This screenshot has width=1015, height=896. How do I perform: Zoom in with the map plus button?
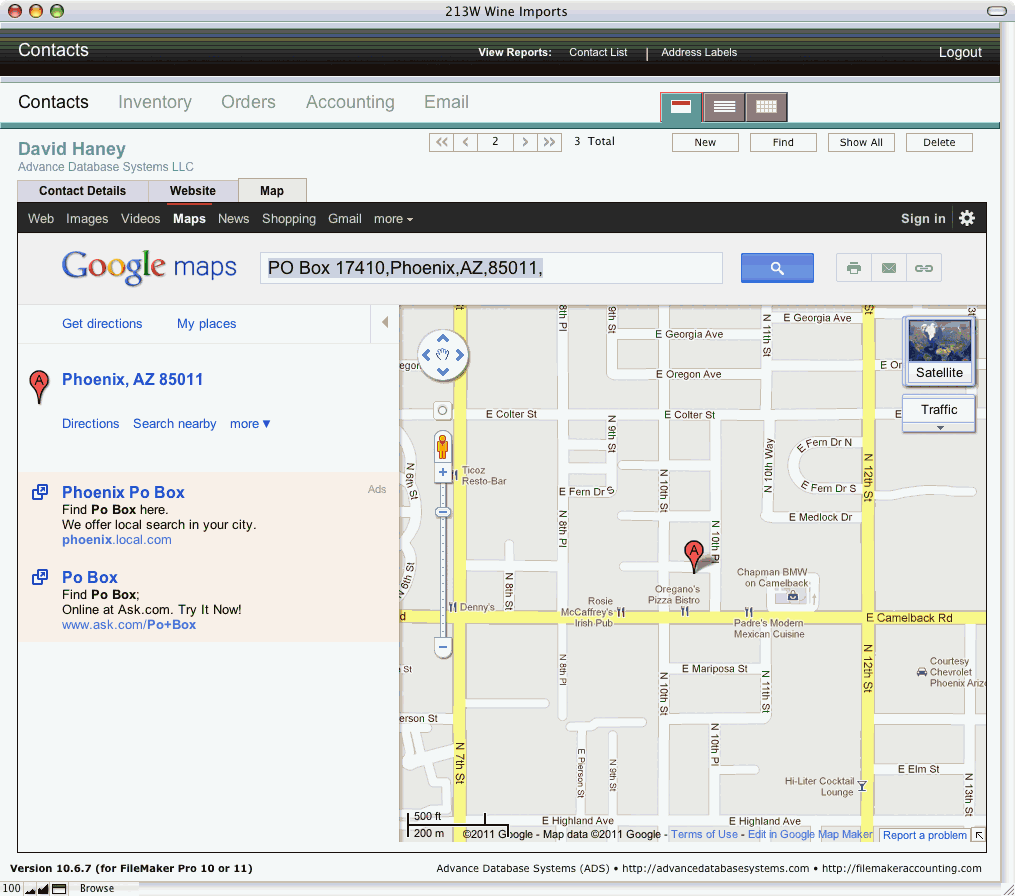pyautogui.click(x=443, y=472)
